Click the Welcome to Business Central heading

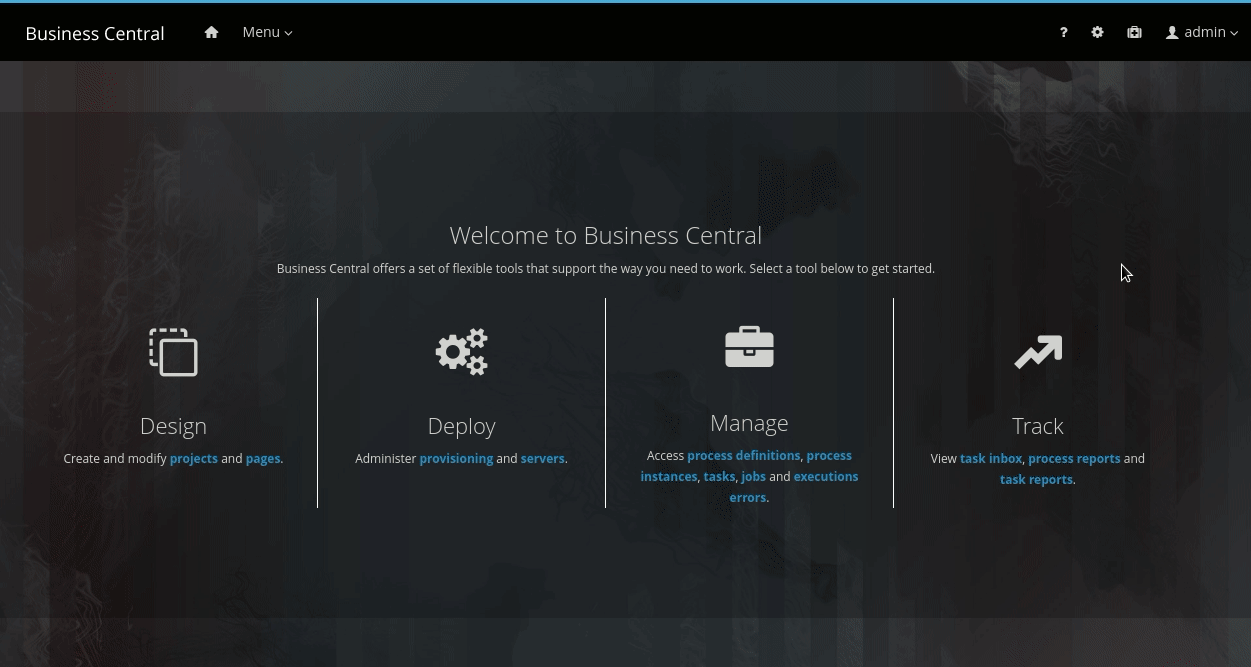pos(606,235)
